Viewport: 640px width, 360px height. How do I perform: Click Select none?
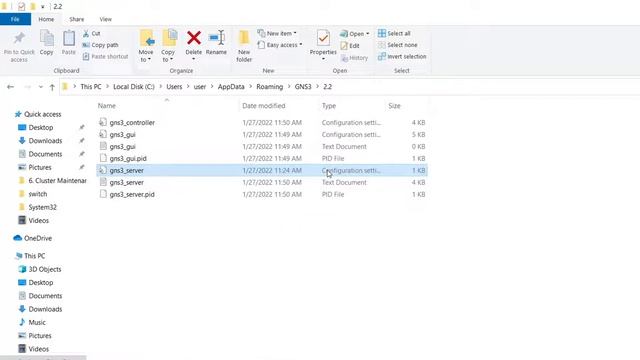coord(398,45)
